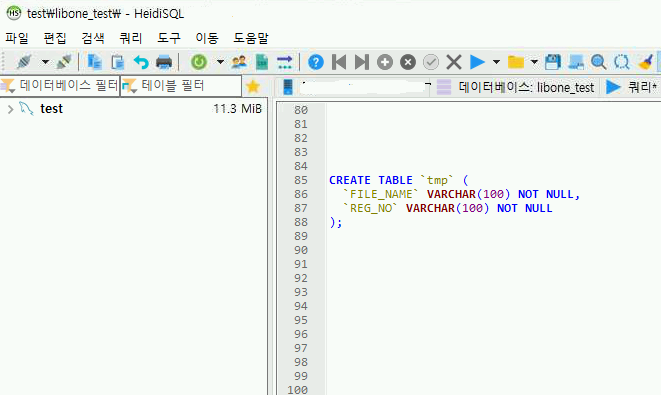This screenshot has height=395, width=661.
Task: Click the Delete row circle-x icon
Action: tap(408, 62)
